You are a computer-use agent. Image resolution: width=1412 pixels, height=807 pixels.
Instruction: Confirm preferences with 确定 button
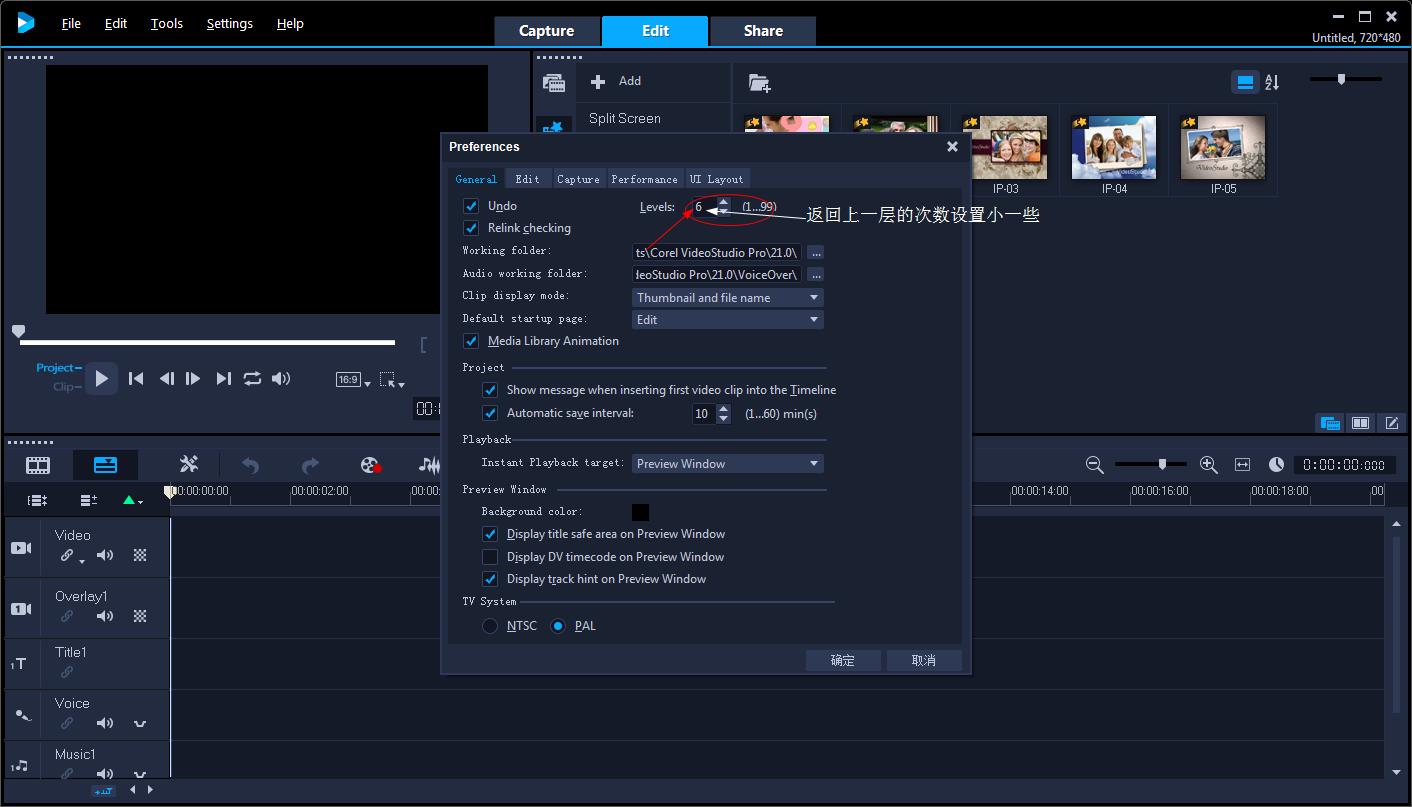point(843,660)
